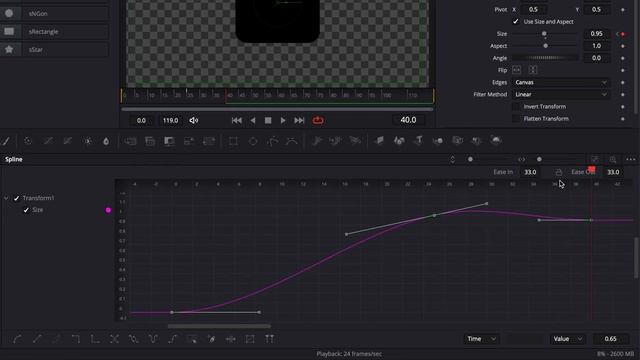
Task: Open the Filter Method dropdown showing Linear
Action: click(561, 95)
